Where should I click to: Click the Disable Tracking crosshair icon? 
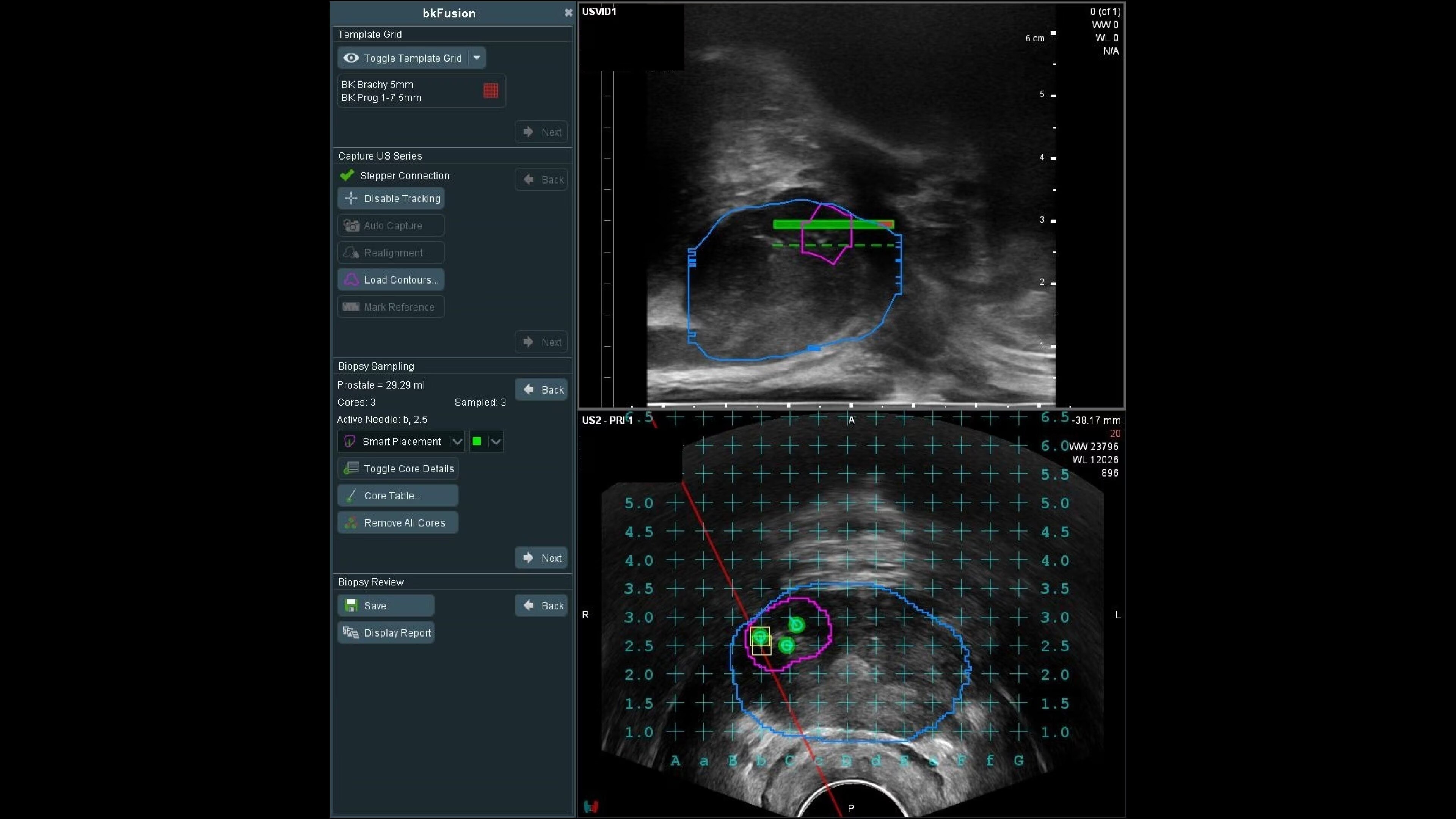coord(351,198)
